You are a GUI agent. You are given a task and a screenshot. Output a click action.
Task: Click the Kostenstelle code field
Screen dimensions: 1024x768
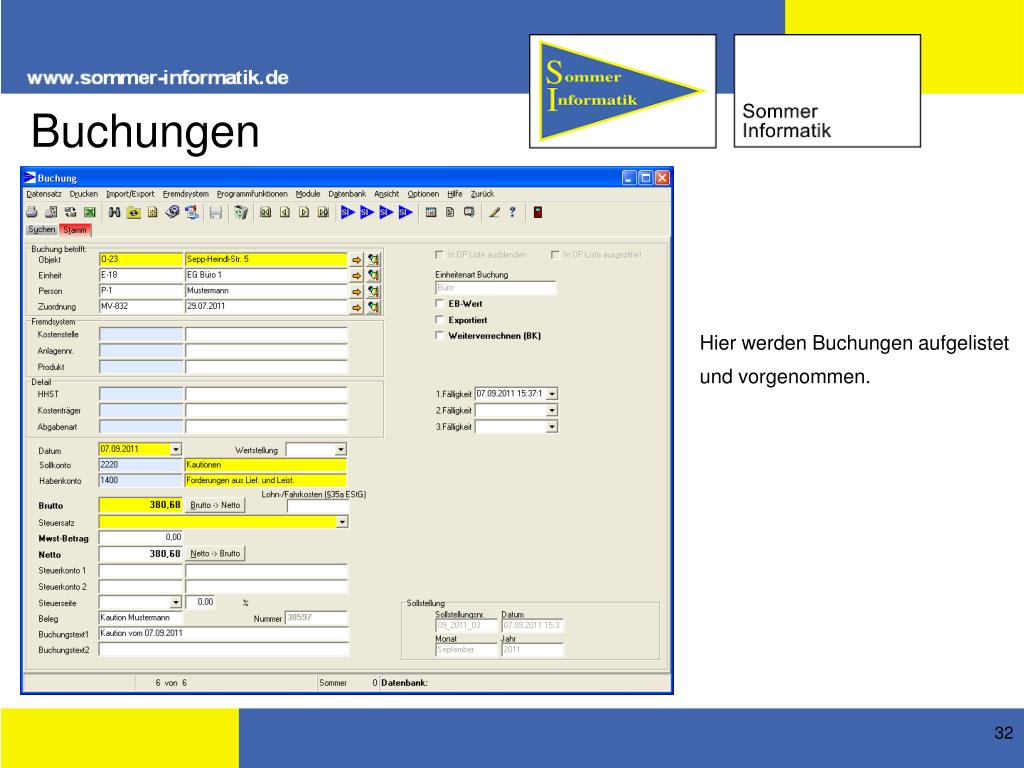140,334
